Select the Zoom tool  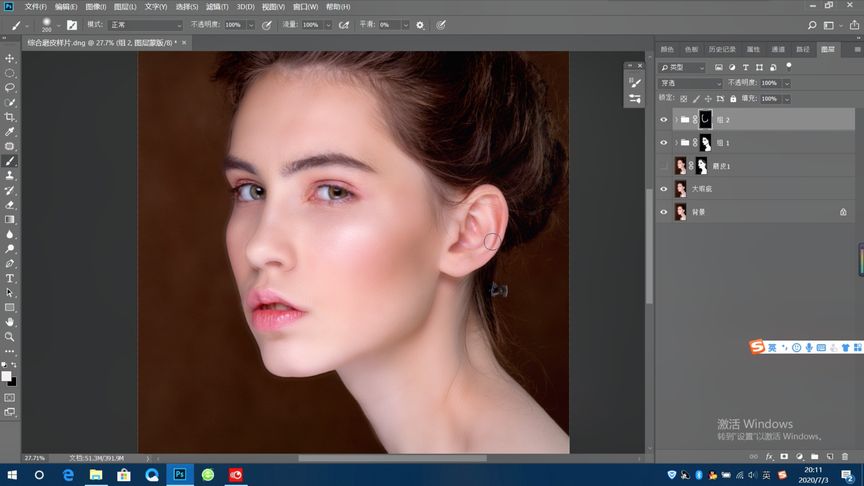point(10,337)
